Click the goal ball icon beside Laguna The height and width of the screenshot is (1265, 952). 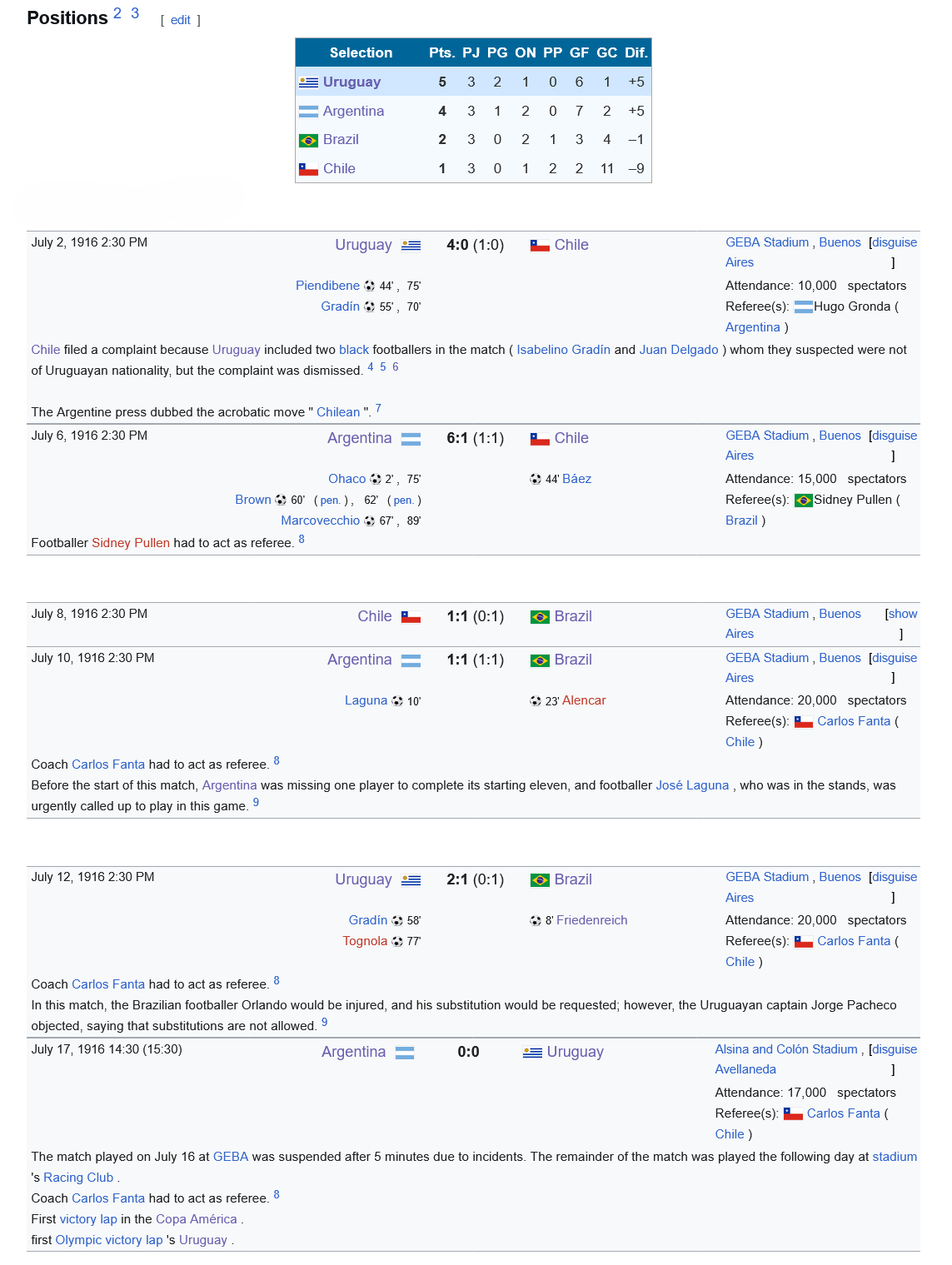coord(397,700)
